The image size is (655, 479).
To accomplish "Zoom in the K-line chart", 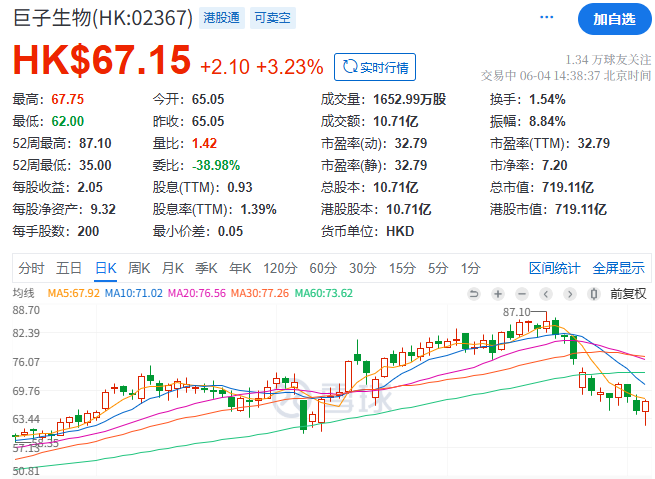I will (498, 294).
